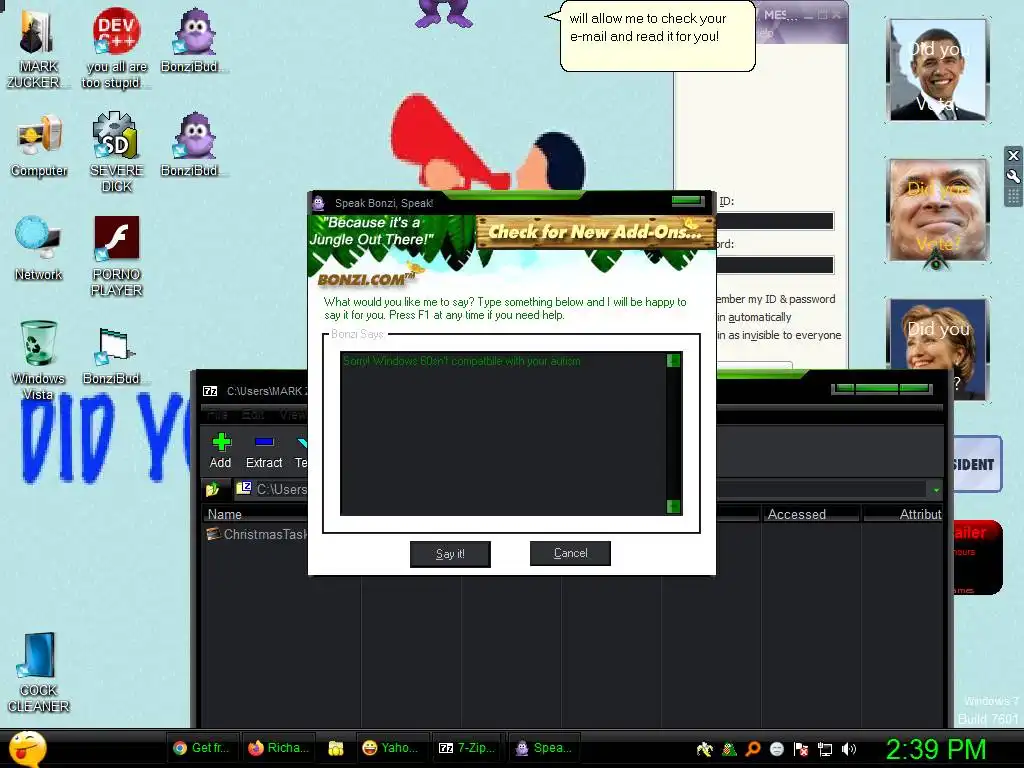1024x768 pixels.
Task: Open the File menu in 7-Zip
Action: pyautogui.click(x=217, y=415)
